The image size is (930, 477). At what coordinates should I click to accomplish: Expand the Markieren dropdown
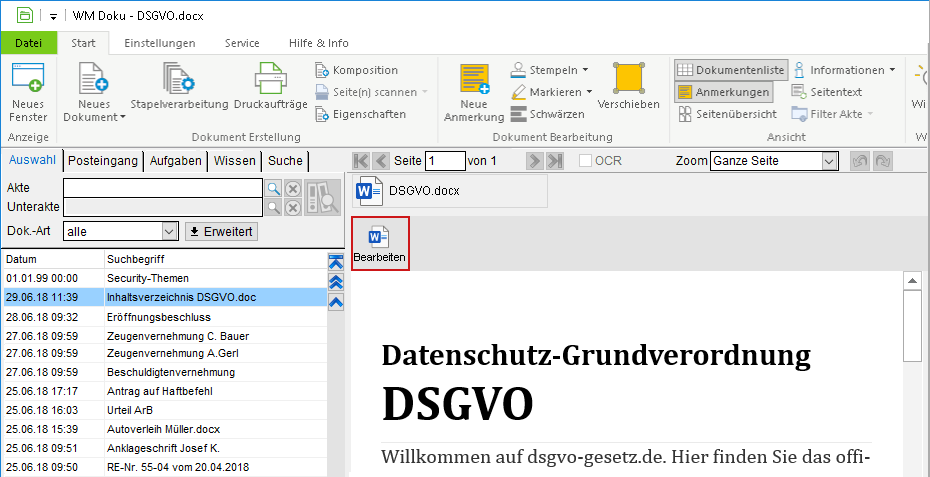click(x=589, y=92)
